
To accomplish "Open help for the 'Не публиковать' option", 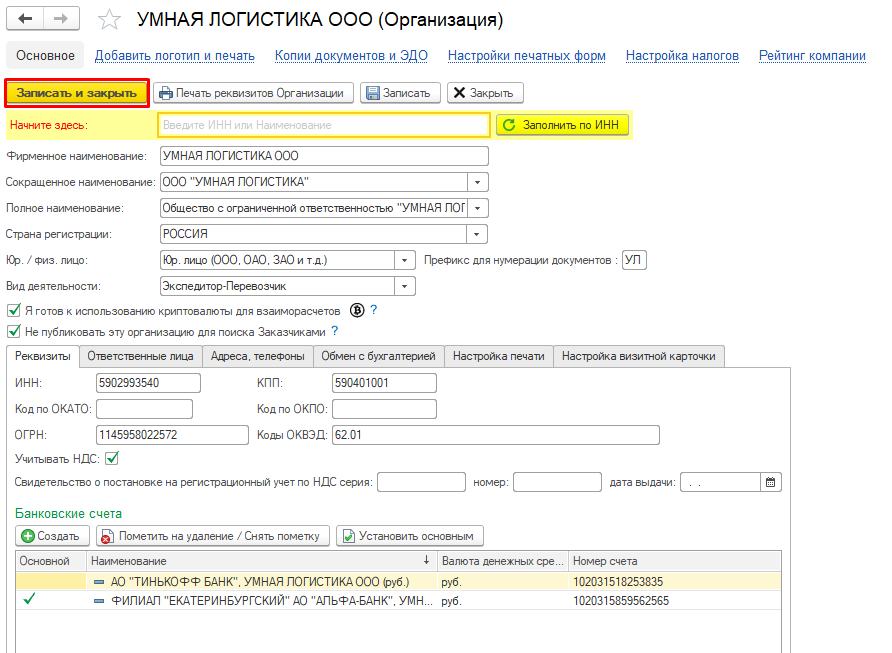I will [x=334, y=330].
